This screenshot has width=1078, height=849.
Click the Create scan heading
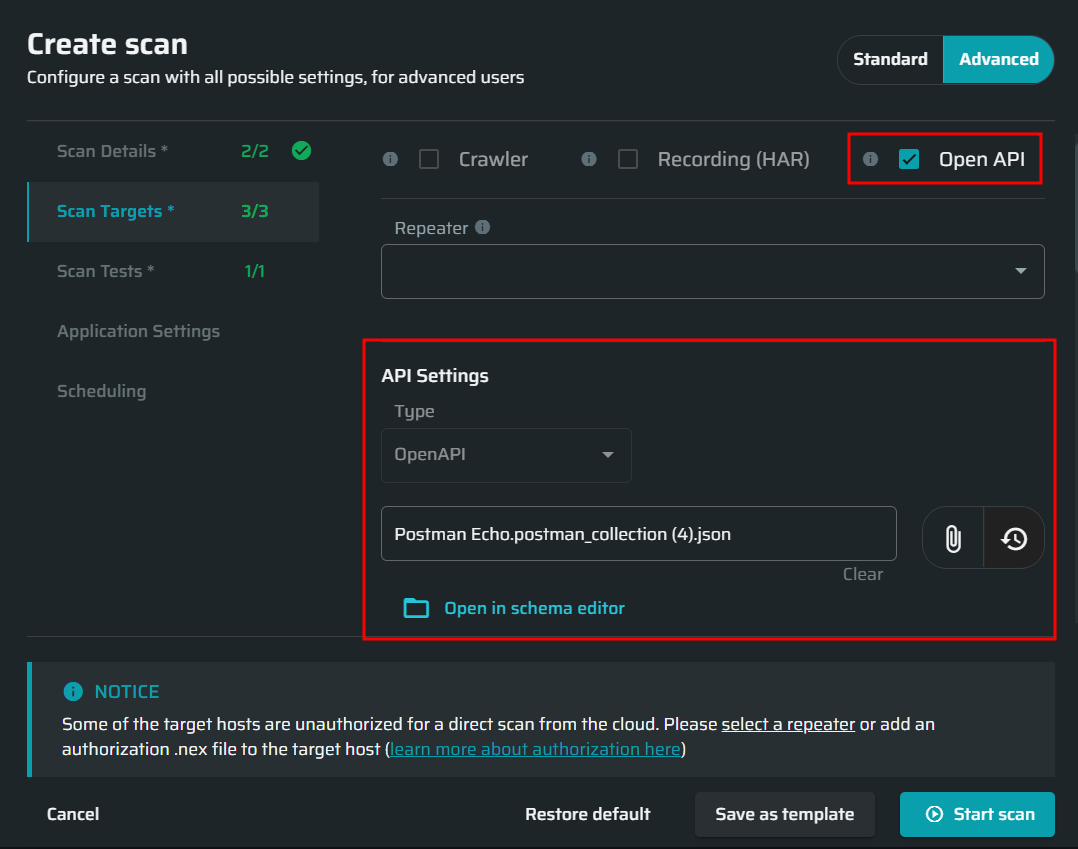point(107,45)
